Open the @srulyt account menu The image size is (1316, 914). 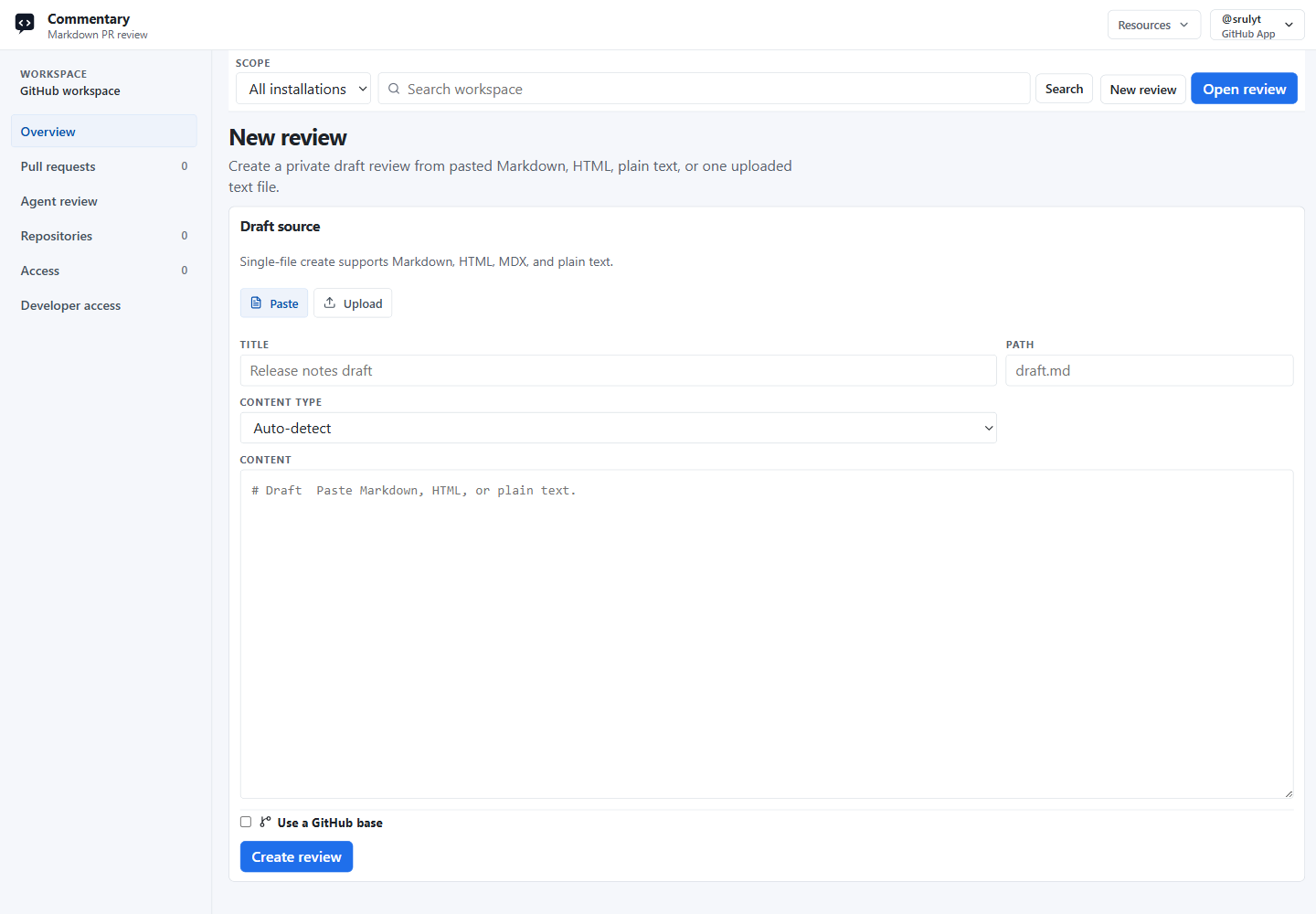[x=1257, y=25]
